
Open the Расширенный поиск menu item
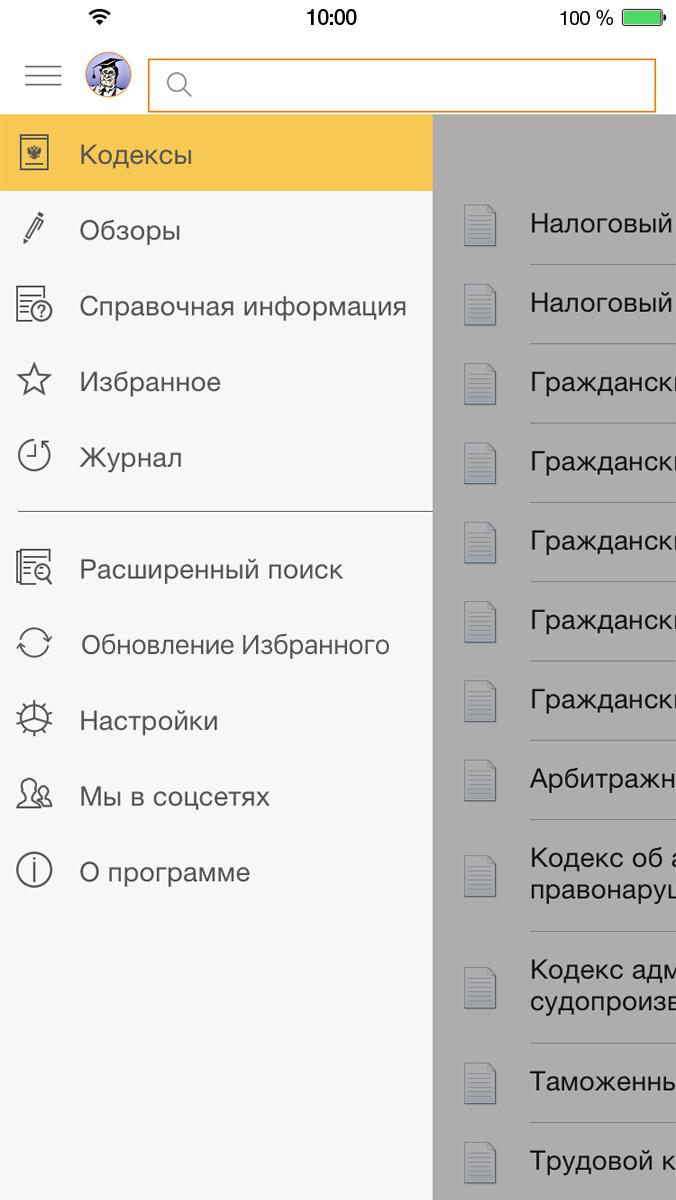click(211, 569)
